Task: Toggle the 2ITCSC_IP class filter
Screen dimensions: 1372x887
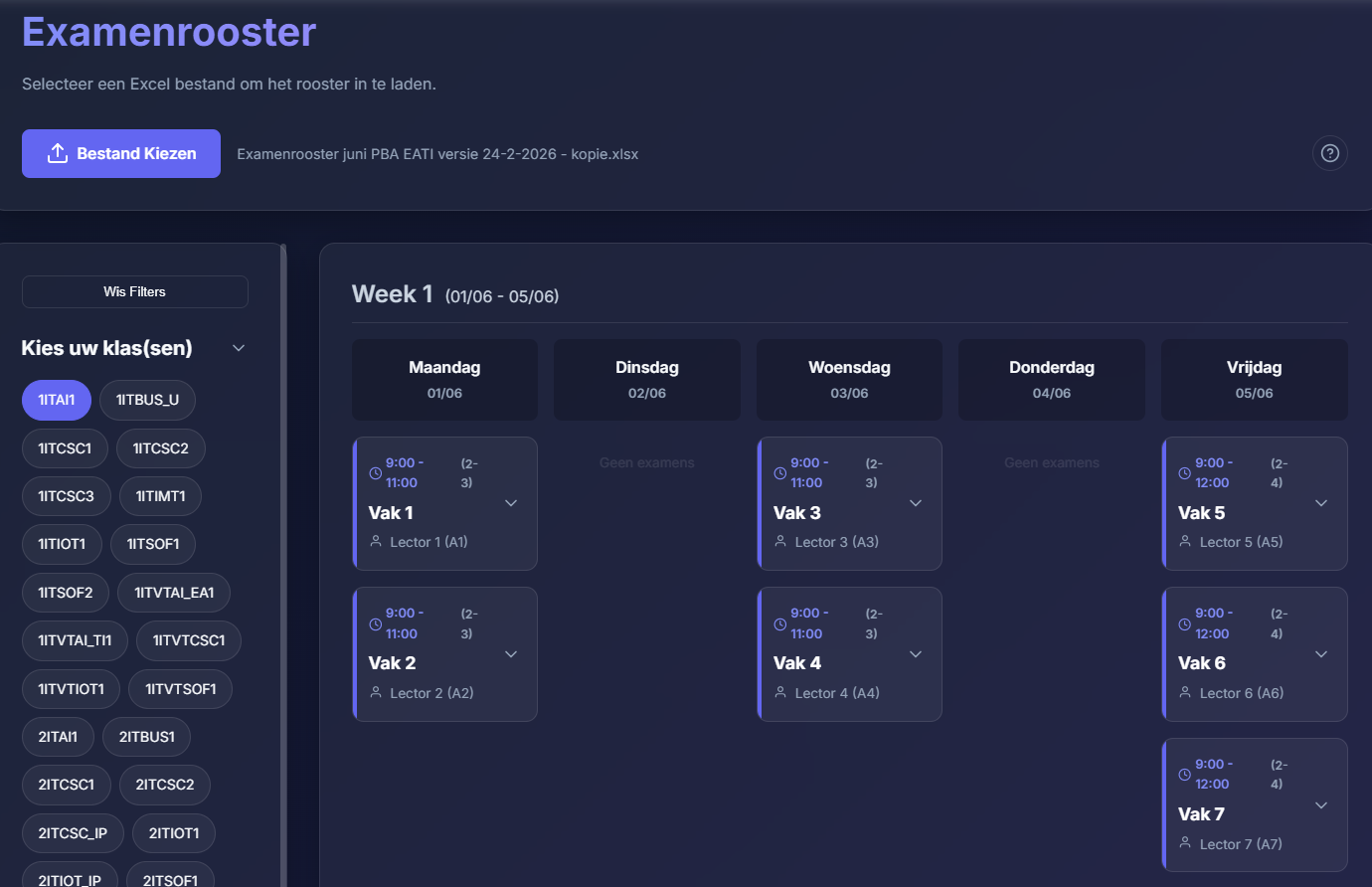Action: pos(73,833)
